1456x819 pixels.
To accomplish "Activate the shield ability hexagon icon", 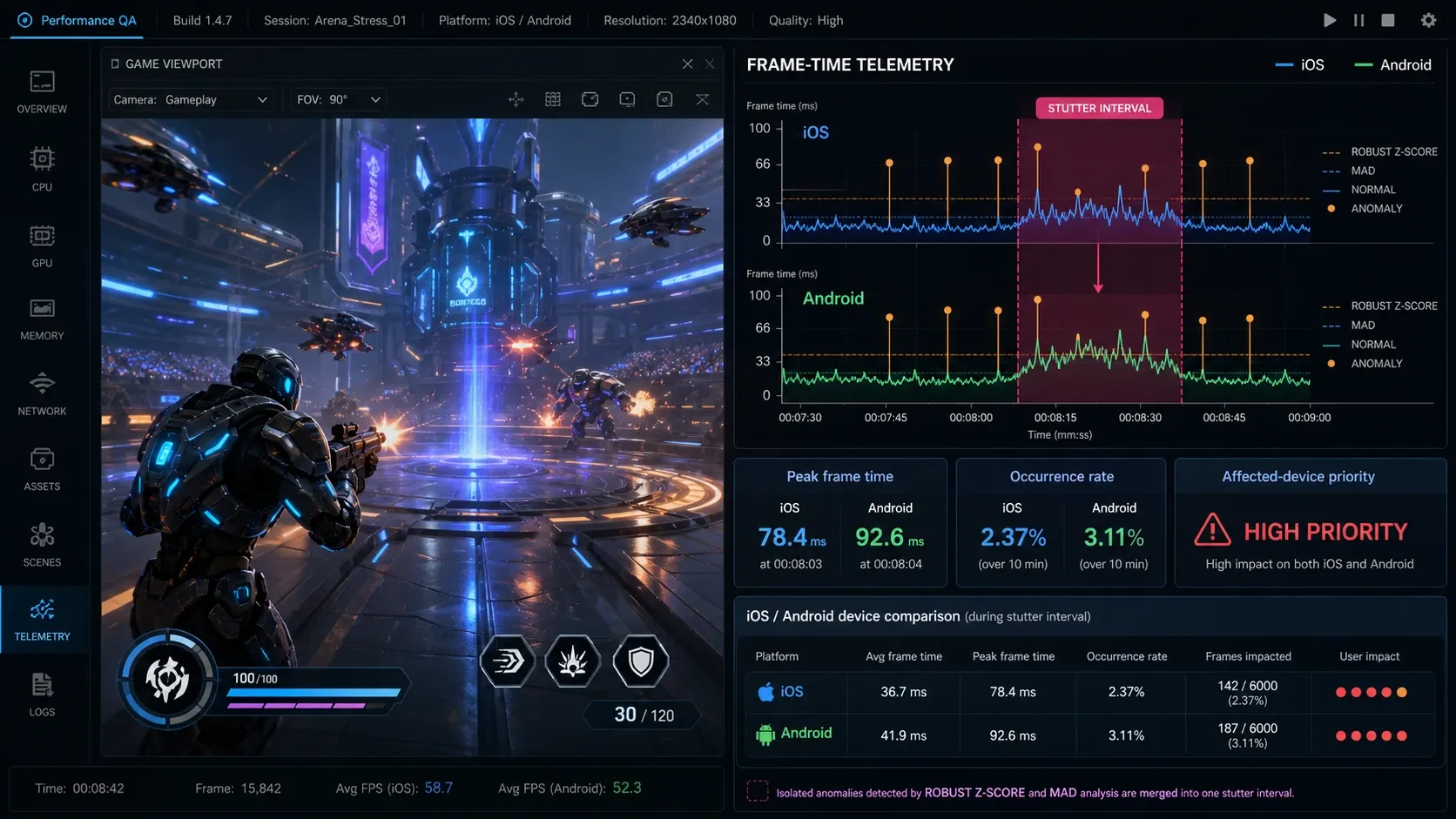I will click(x=641, y=661).
